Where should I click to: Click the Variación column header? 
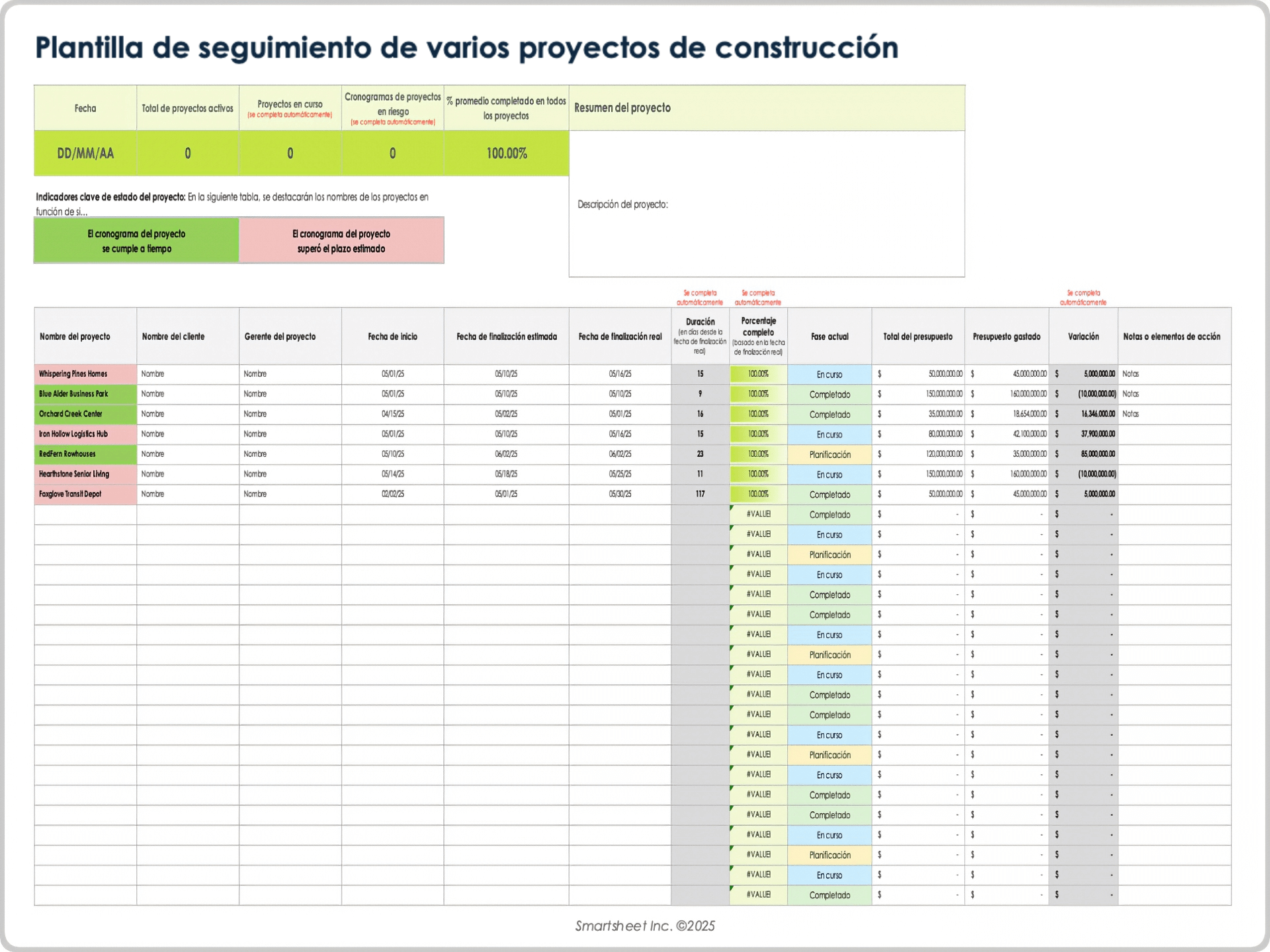(1083, 337)
